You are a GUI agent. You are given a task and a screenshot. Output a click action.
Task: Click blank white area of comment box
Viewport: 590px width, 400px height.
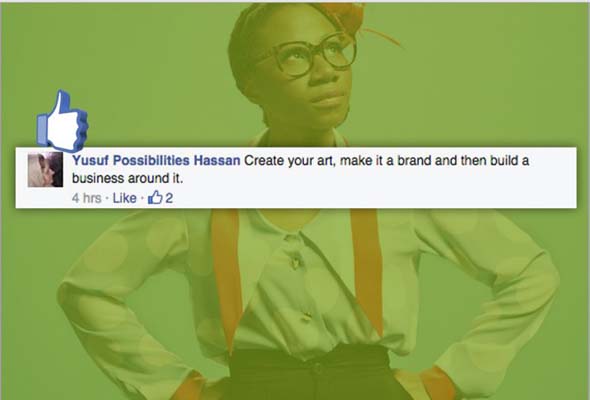coord(376,192)
